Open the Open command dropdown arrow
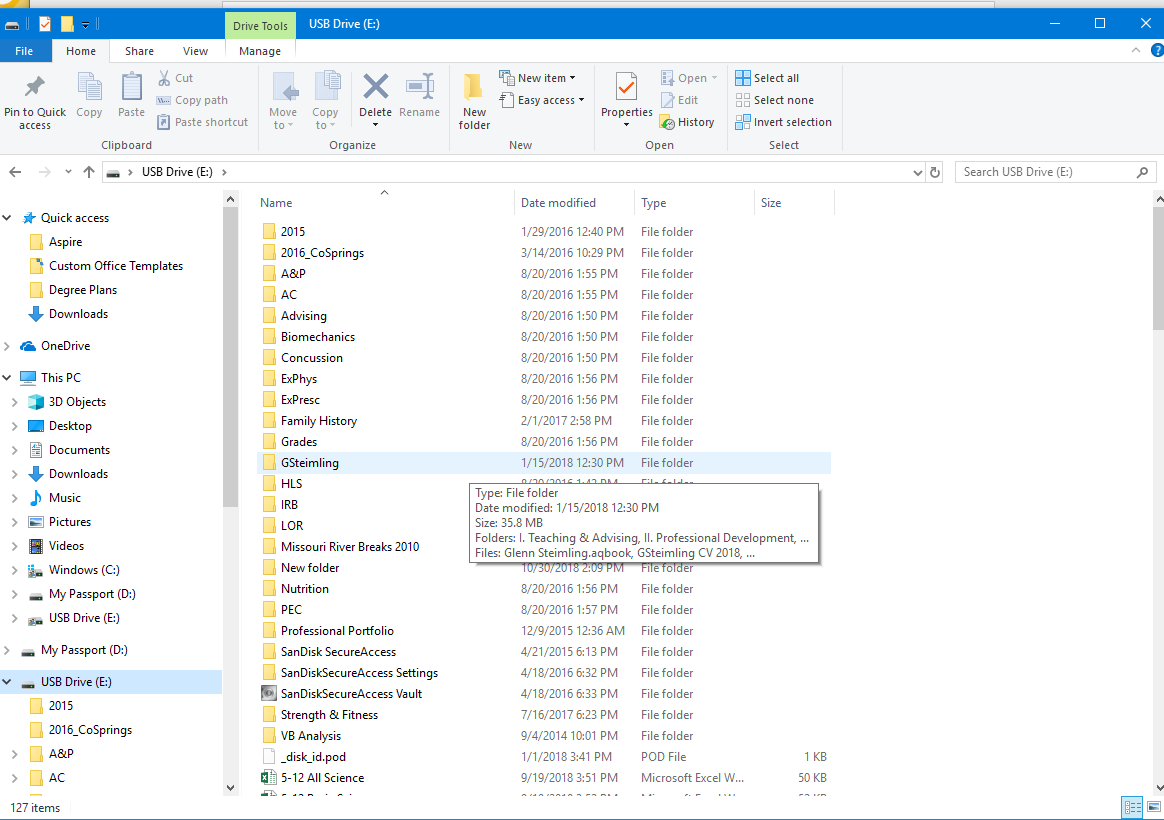Image resolution: width=1164 pixels, height=820 pixels. point(715,78)
